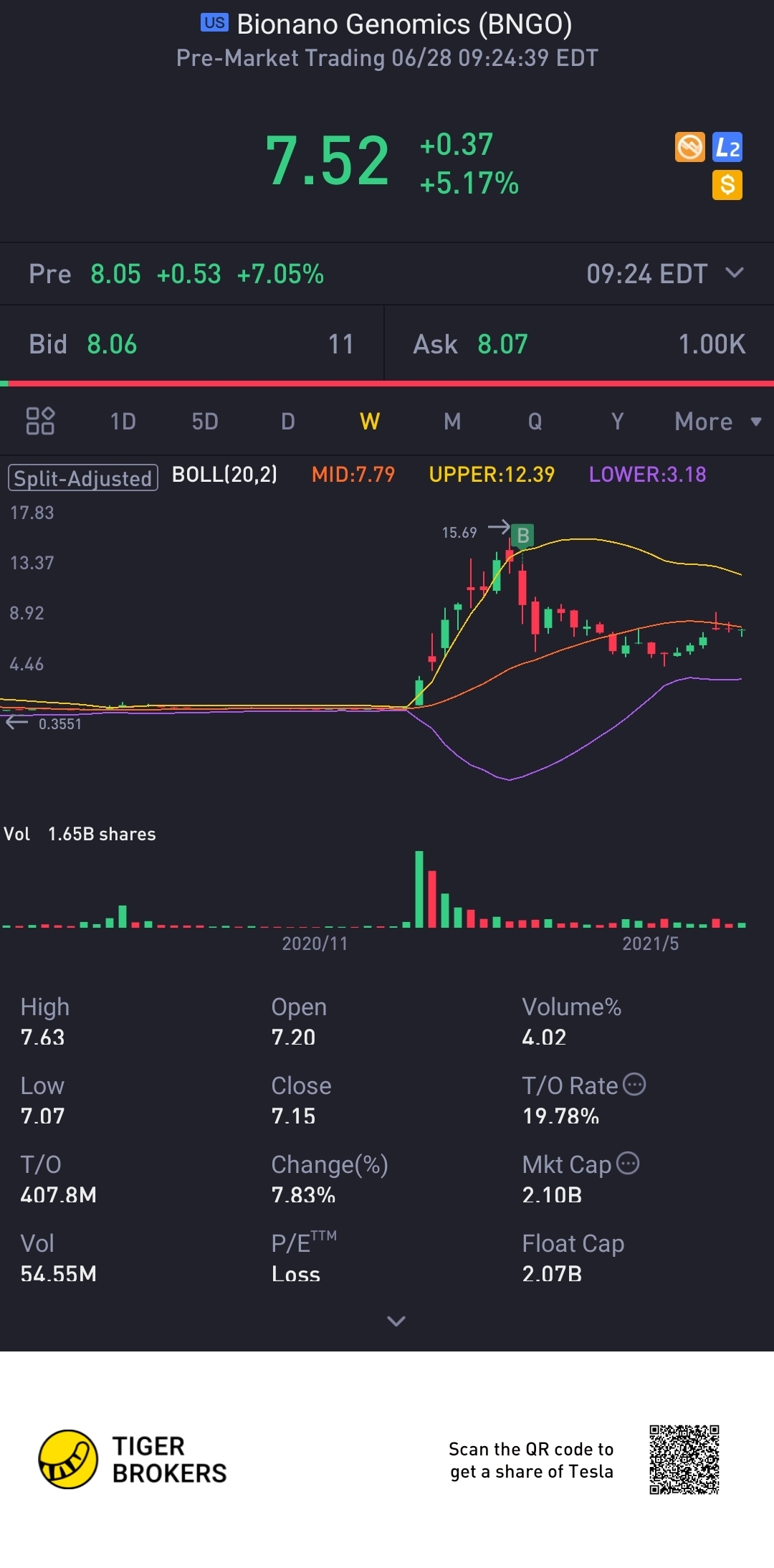
Task: Tap the main price 7.52
Action: point(328,161)
